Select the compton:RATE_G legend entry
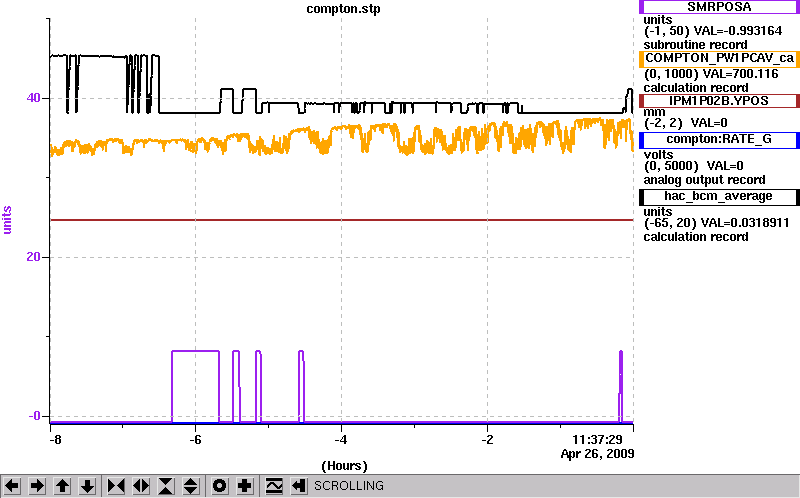The height and width of the screenshot is (498, 800). coord(718,140)
